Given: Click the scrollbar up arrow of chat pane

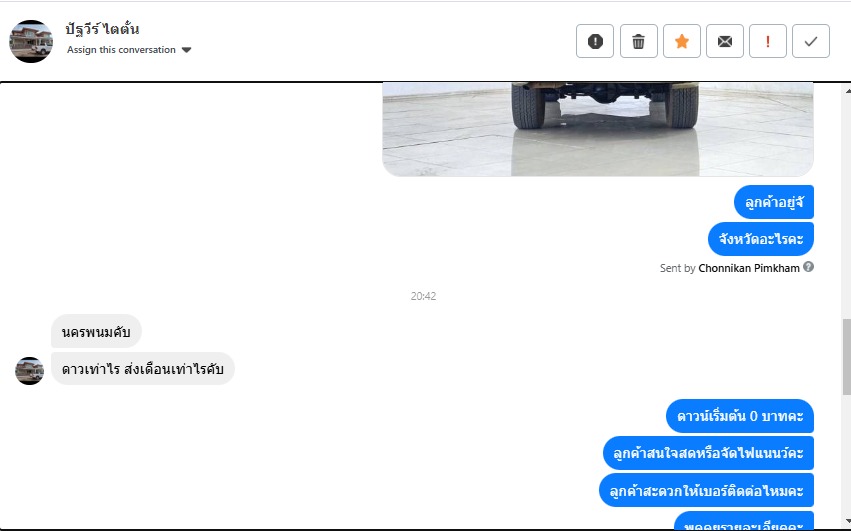Looking at the screenshot, I should 847,90.
